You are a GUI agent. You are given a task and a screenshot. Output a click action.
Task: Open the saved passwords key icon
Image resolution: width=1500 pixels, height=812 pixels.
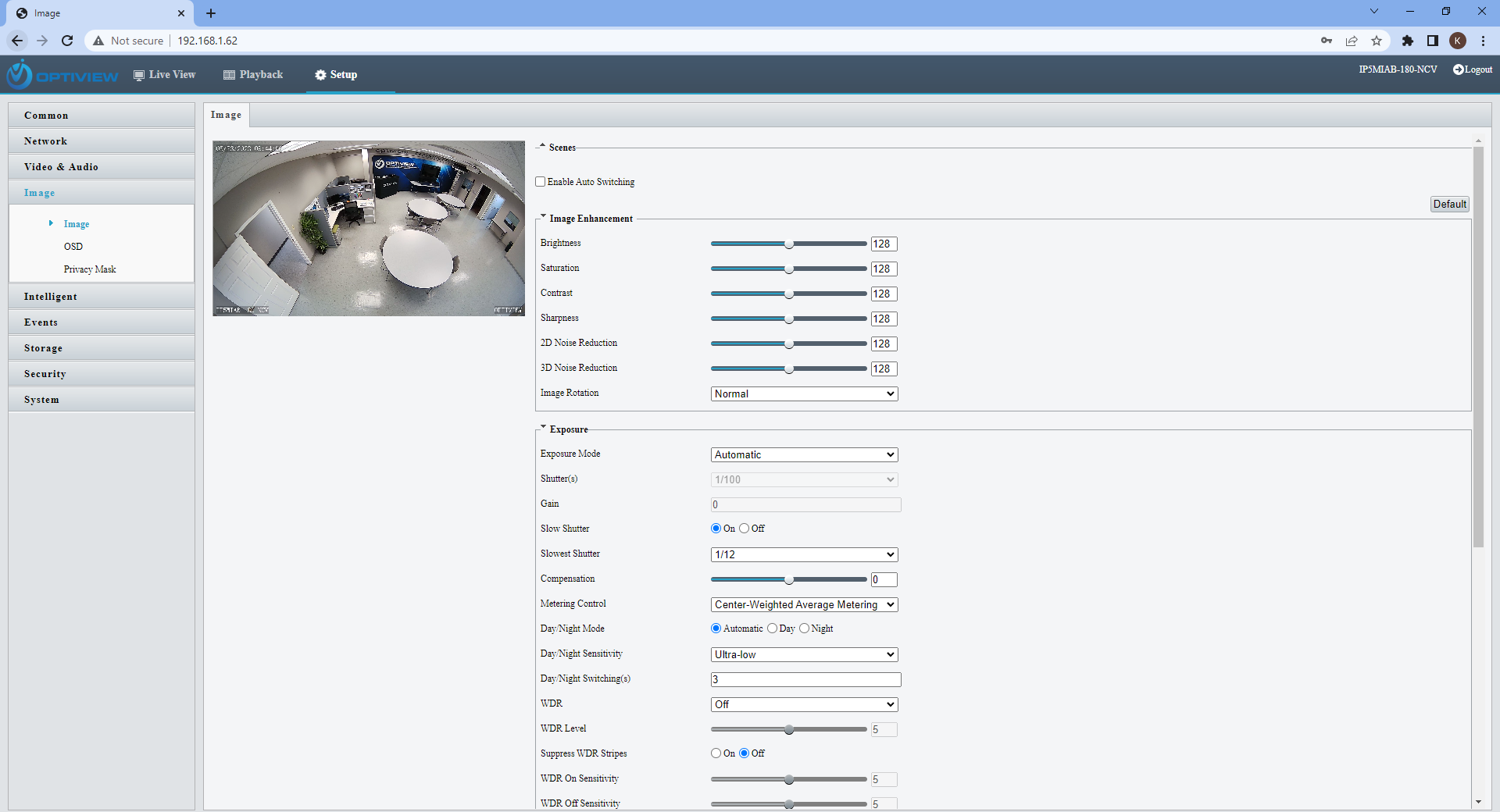tap(1327, 41)
